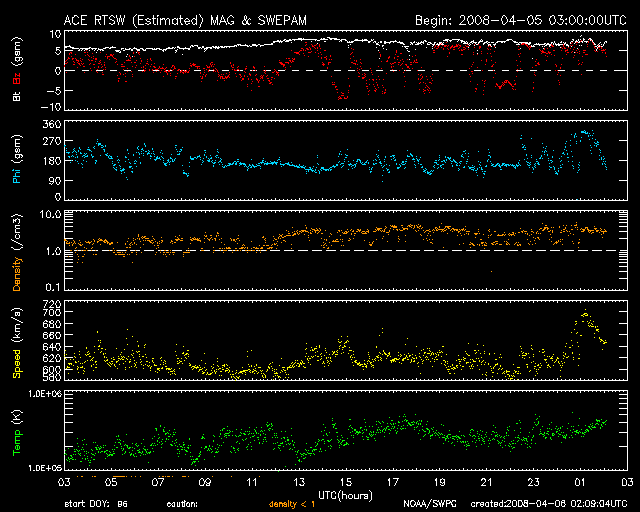640x512 pixels.
Task: Click the speed peak near 700 km/s
Action: coord(585,316)
